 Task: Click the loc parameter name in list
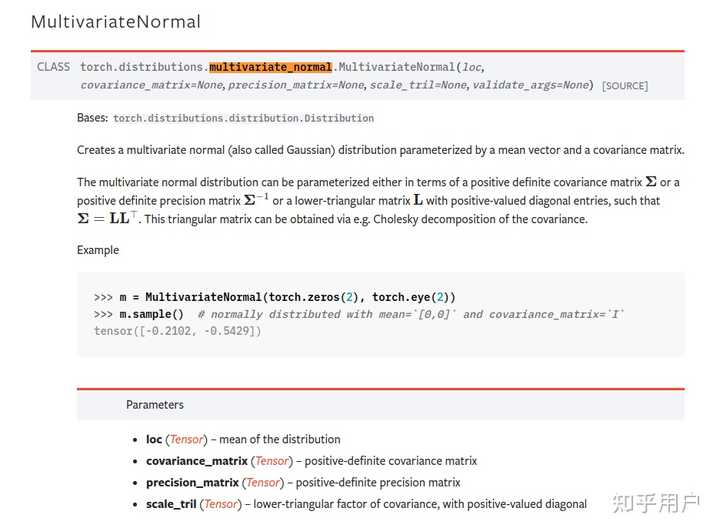pyautogui.click(x=154, y=439)
